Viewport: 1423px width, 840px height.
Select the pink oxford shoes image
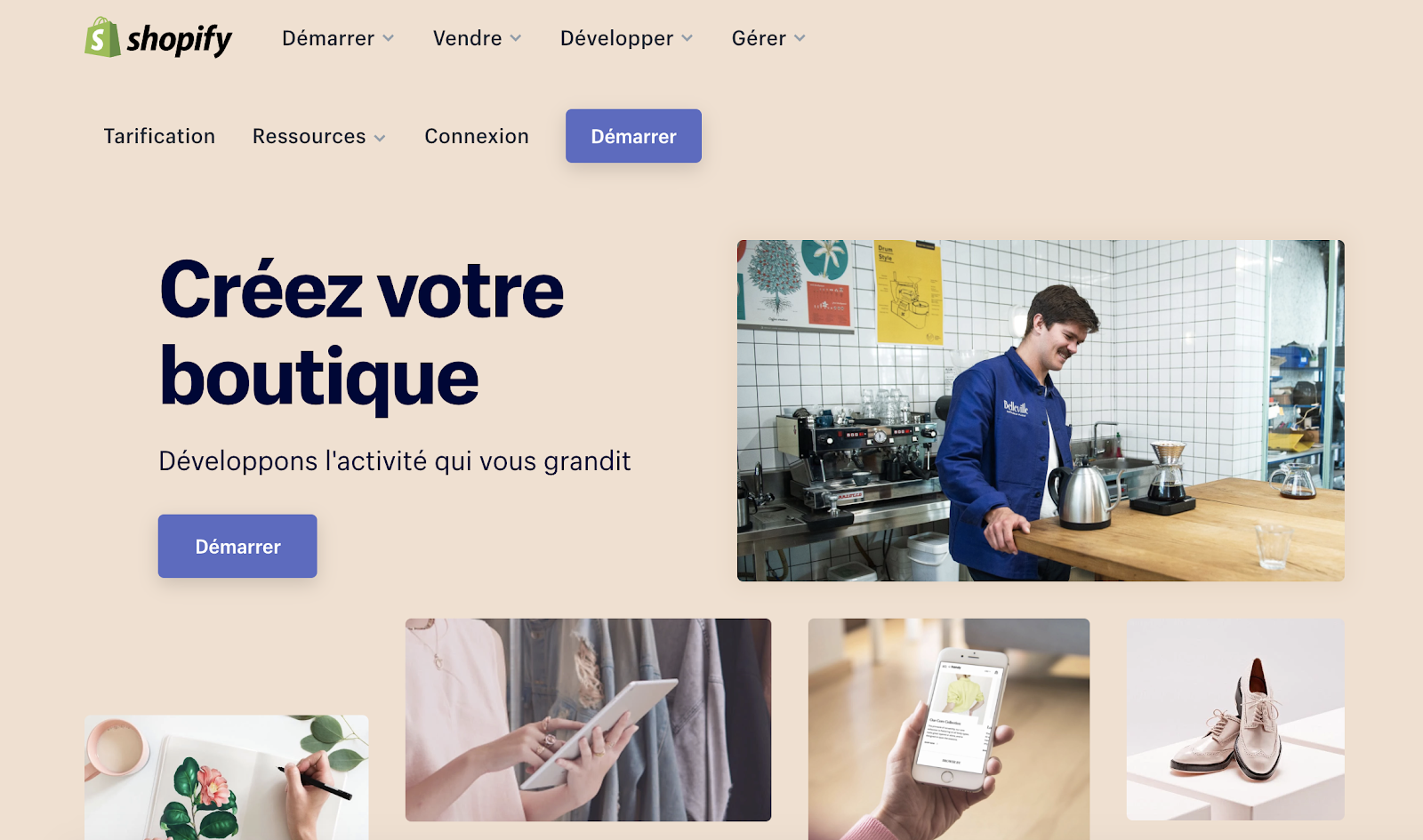coord(1235,719)
